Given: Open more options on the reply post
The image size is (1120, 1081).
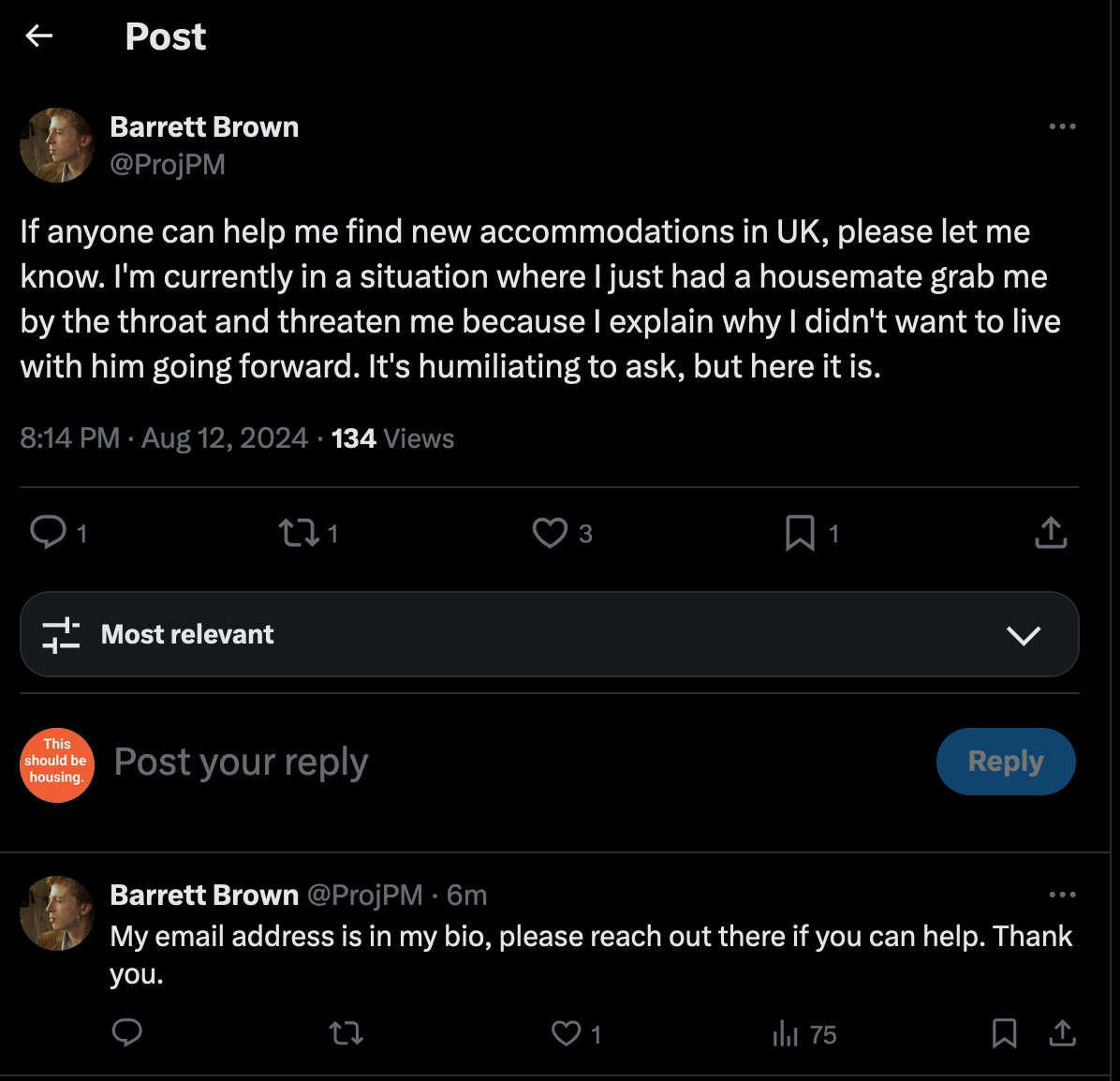Looking at the screenshot, I should click(1062, 895).
